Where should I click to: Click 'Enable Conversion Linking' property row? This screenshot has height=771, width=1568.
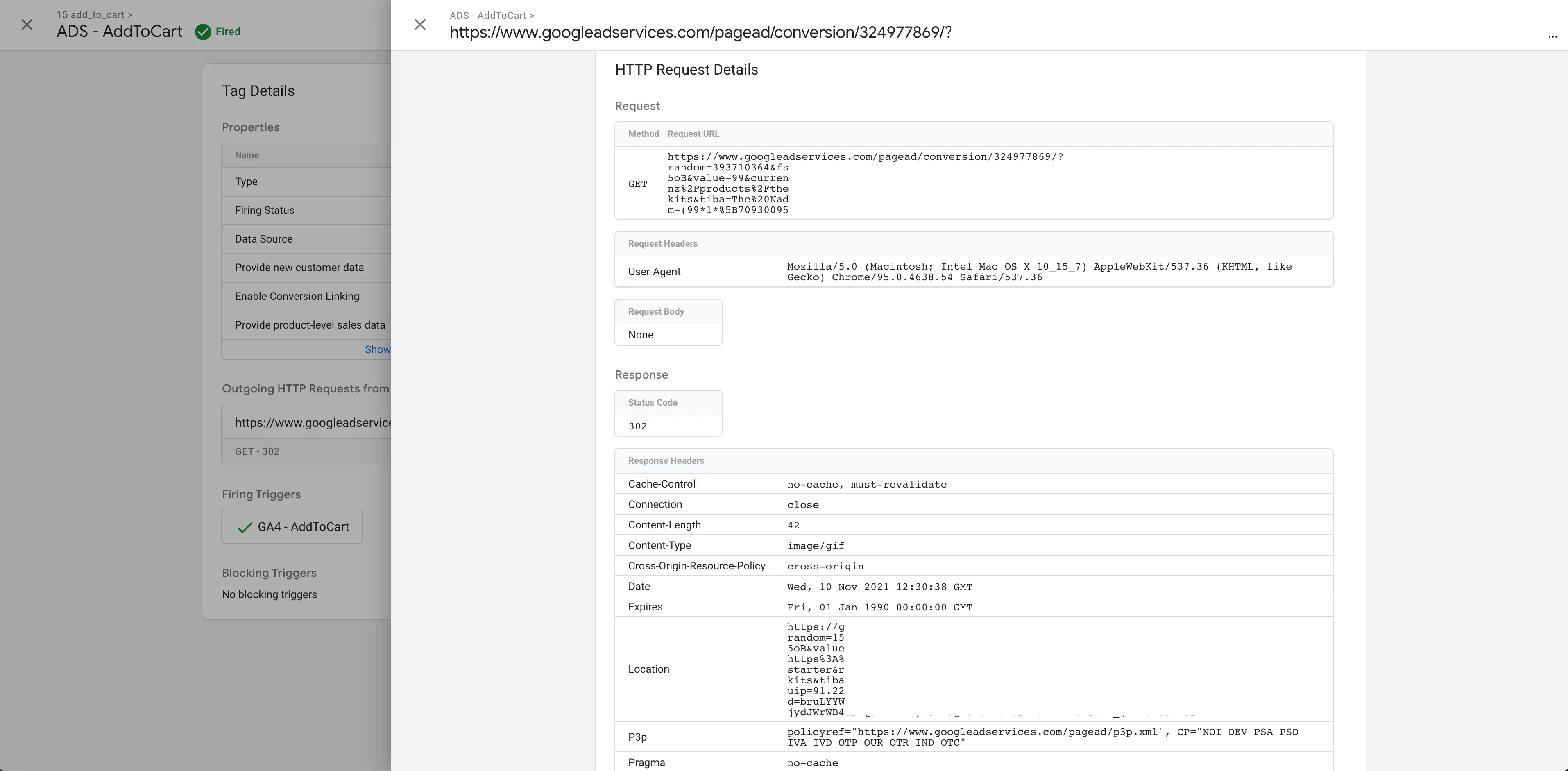pyautogui.click(x=306, y=296)
